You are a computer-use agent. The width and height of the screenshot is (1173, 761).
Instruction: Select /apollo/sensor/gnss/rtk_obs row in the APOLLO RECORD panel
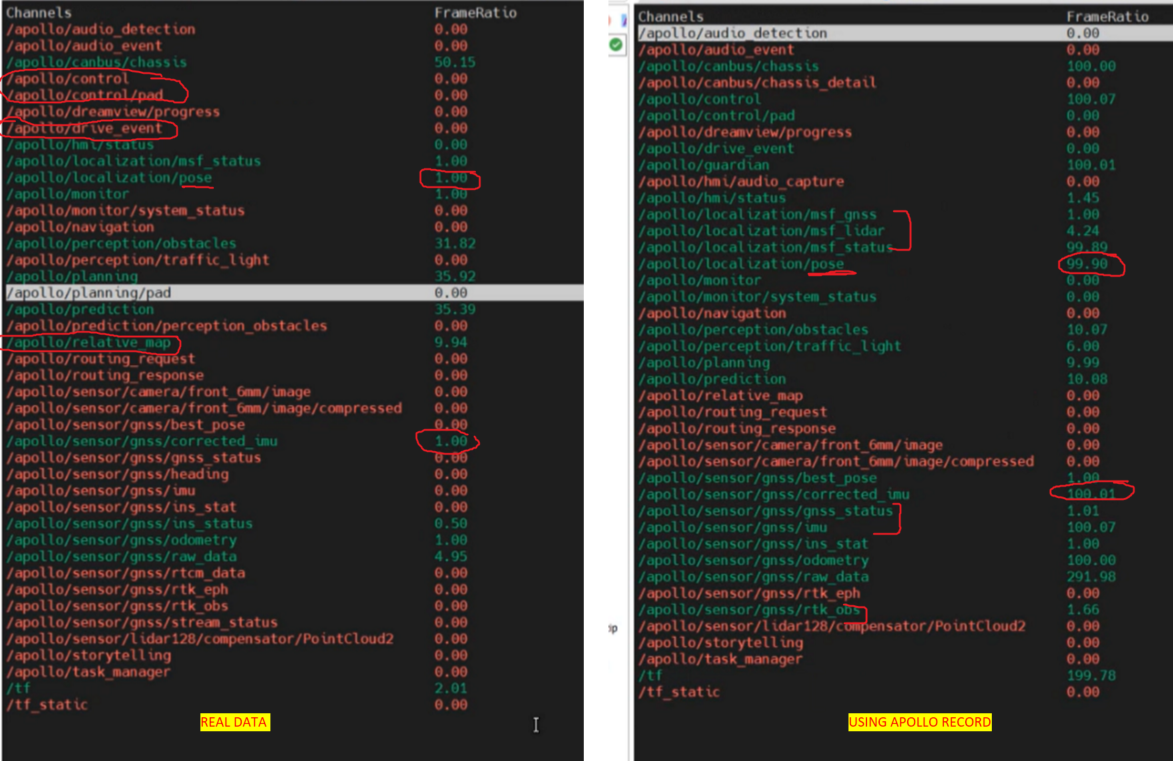tap(749, 609)
